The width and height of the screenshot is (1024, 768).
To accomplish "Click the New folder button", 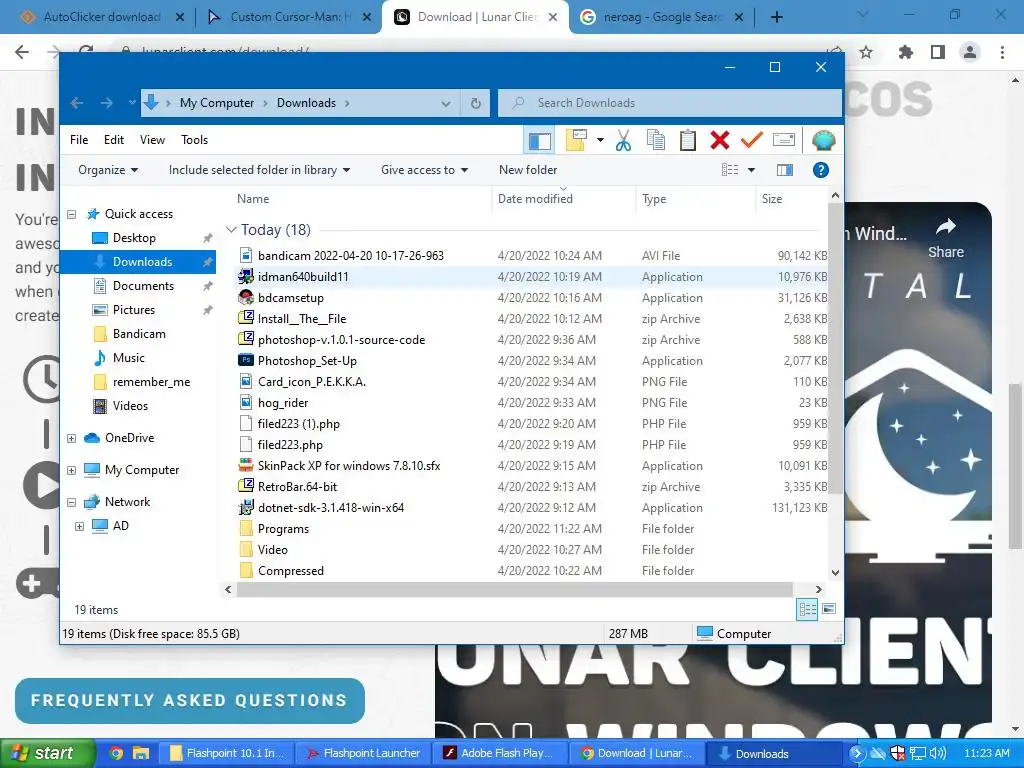I will coord(528,170).
